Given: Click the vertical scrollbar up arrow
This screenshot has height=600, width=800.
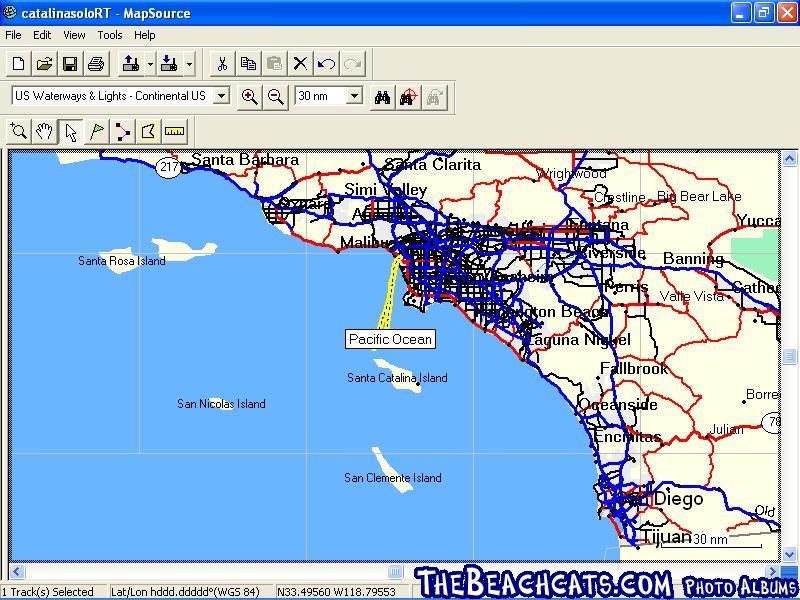Looking at the screenshot, I should 789,159.
